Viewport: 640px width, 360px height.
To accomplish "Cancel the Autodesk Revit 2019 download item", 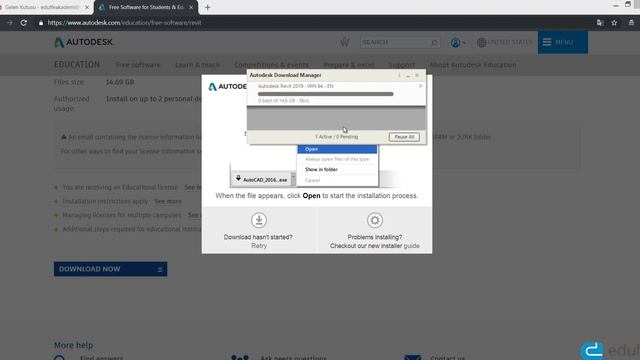I will (420, 86).
